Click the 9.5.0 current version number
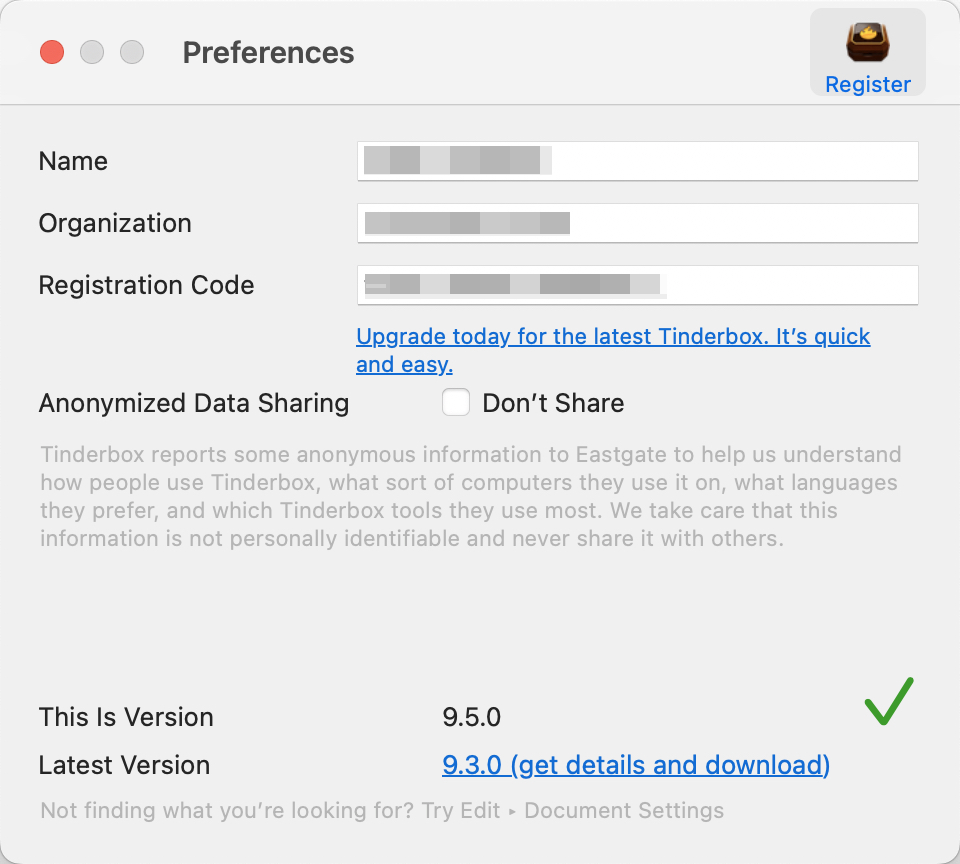 coord(471,717)
